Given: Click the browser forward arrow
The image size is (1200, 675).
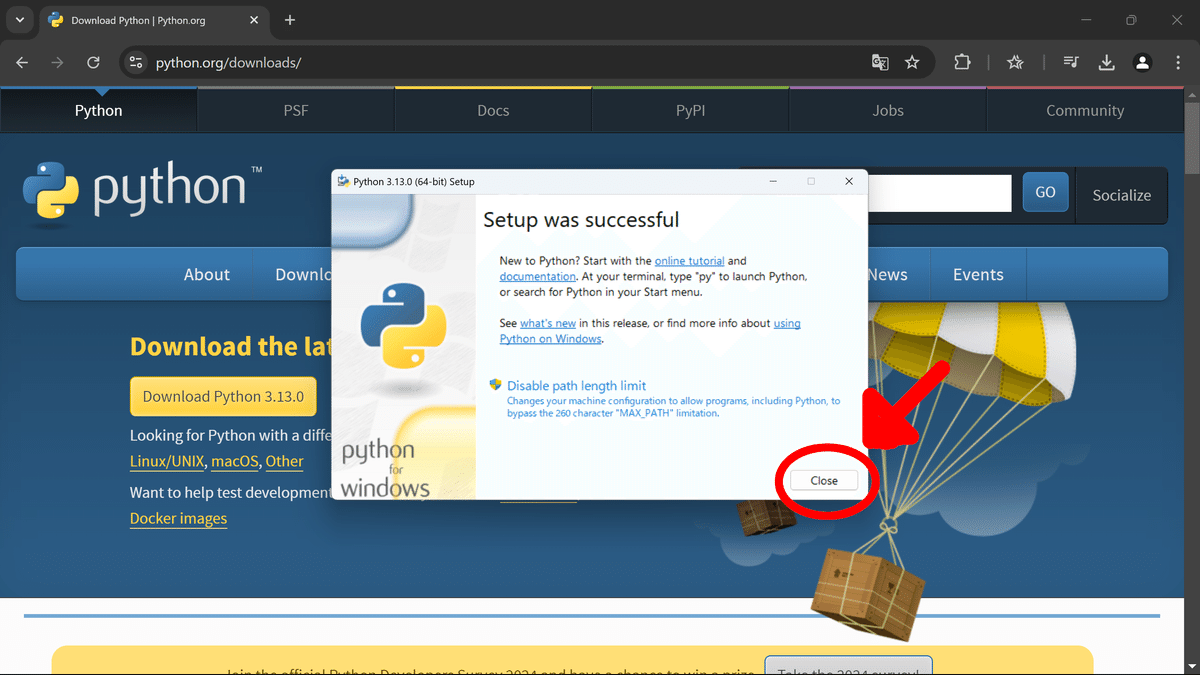Looking at the screenshot, I should (x=57, y=62).
